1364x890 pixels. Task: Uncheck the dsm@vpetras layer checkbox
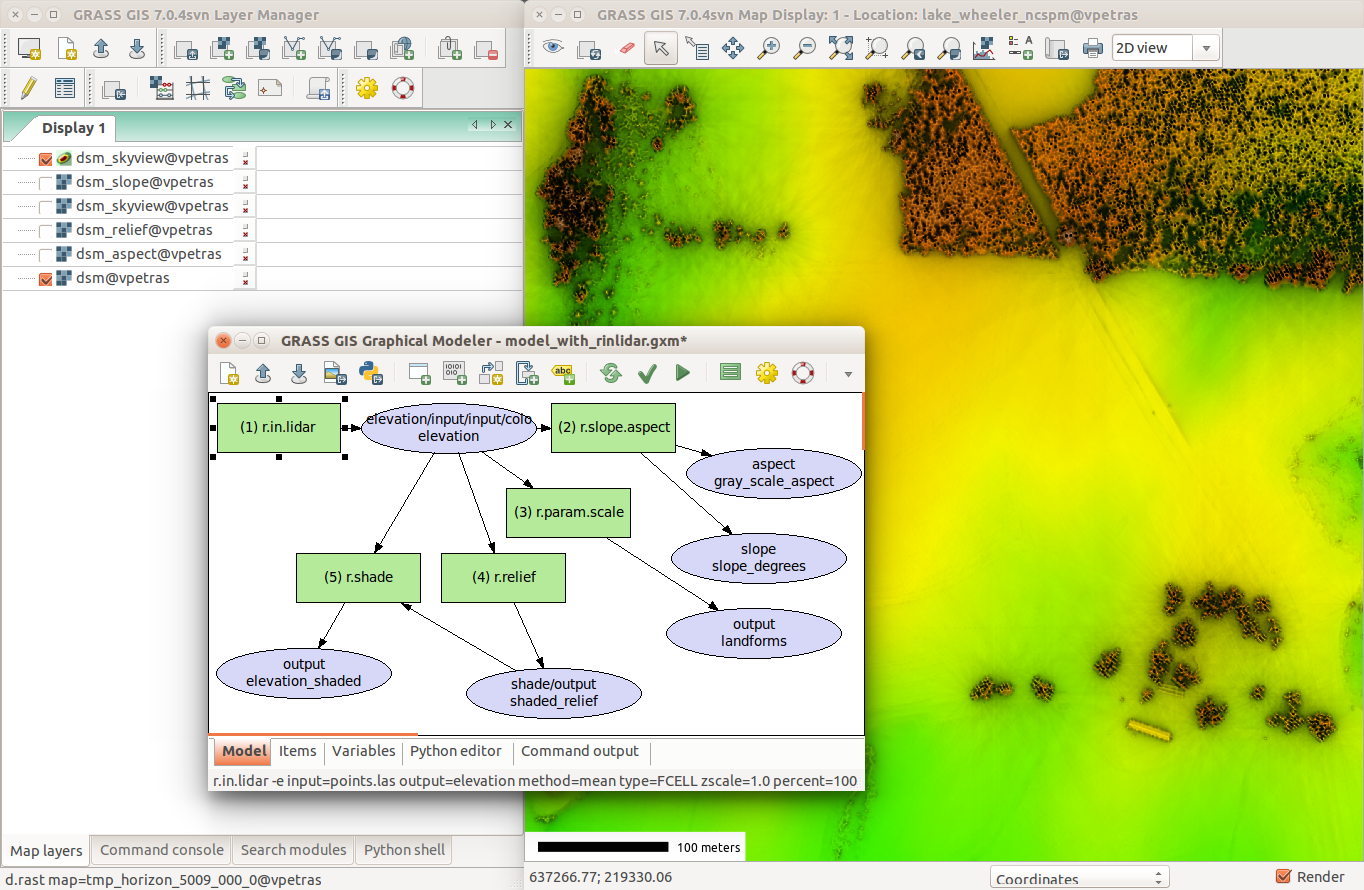[45, 279]
